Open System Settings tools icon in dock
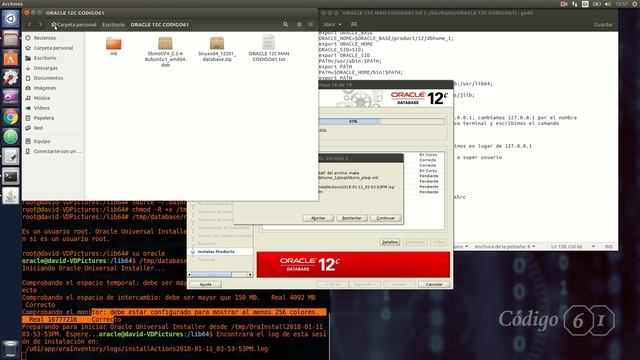The height and width of the screenshot is (360, 640). click(x=11, y=78)
